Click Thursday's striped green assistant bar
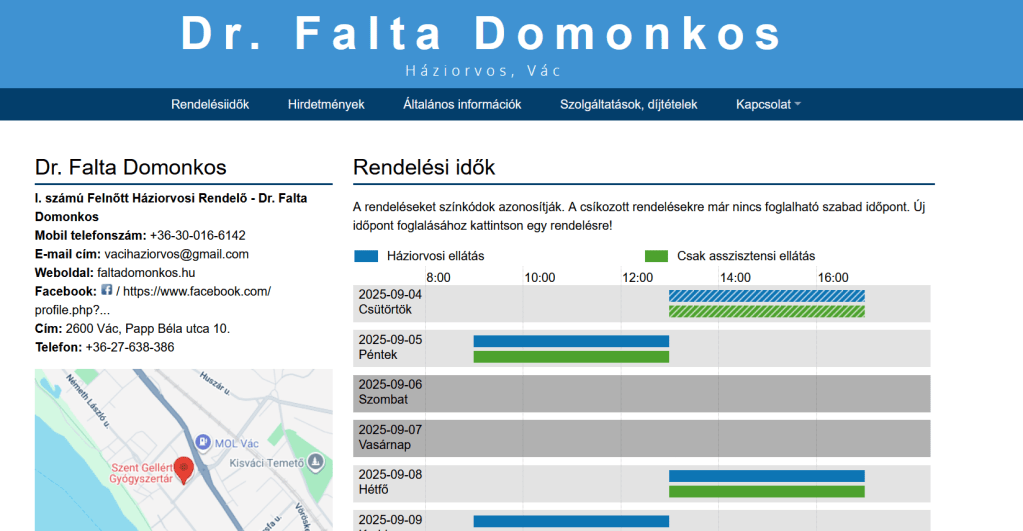Viewport: 1023px width, 531px height. click(766, 311)
